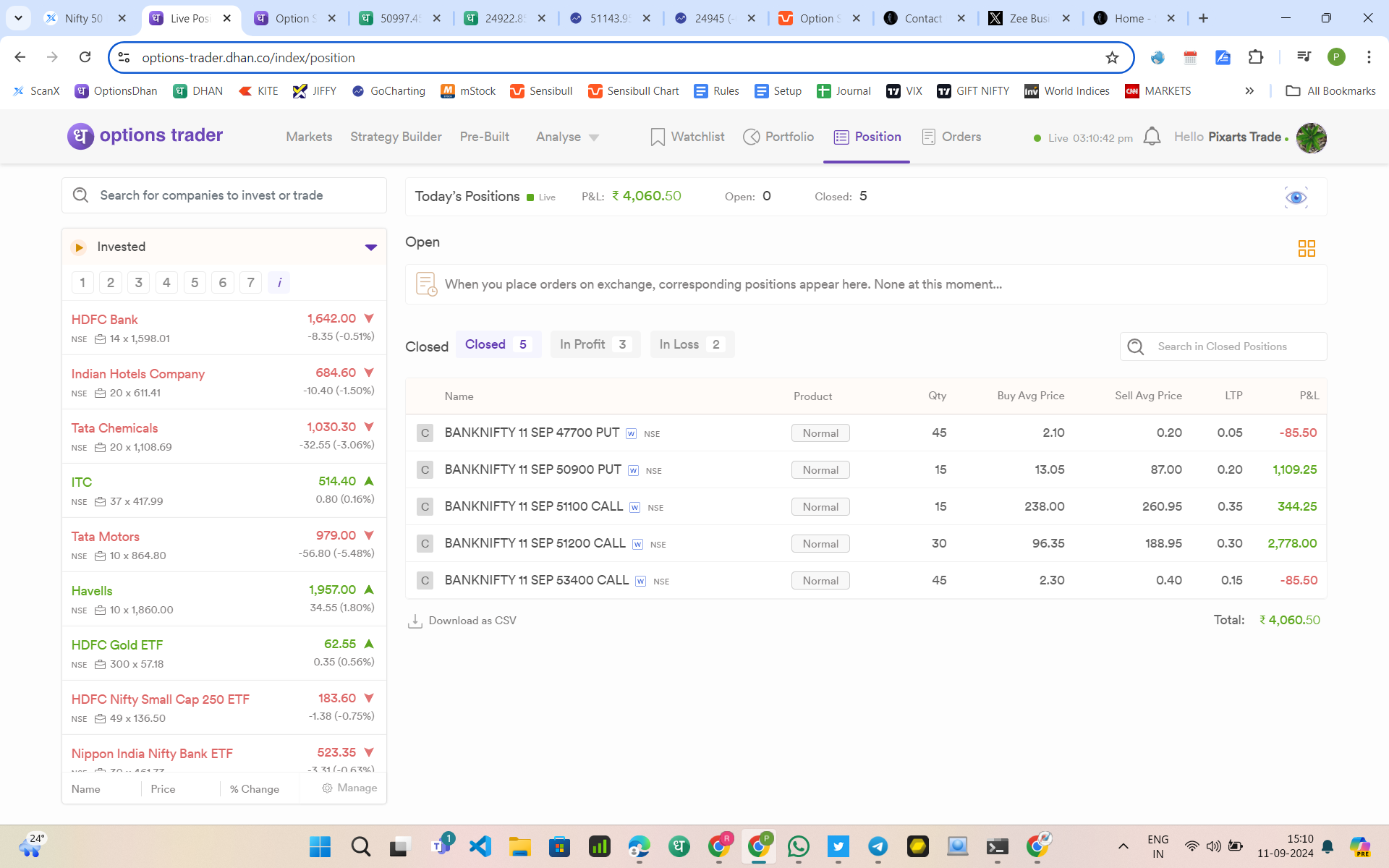Switch to grid view for open positions

(1307, 249)
